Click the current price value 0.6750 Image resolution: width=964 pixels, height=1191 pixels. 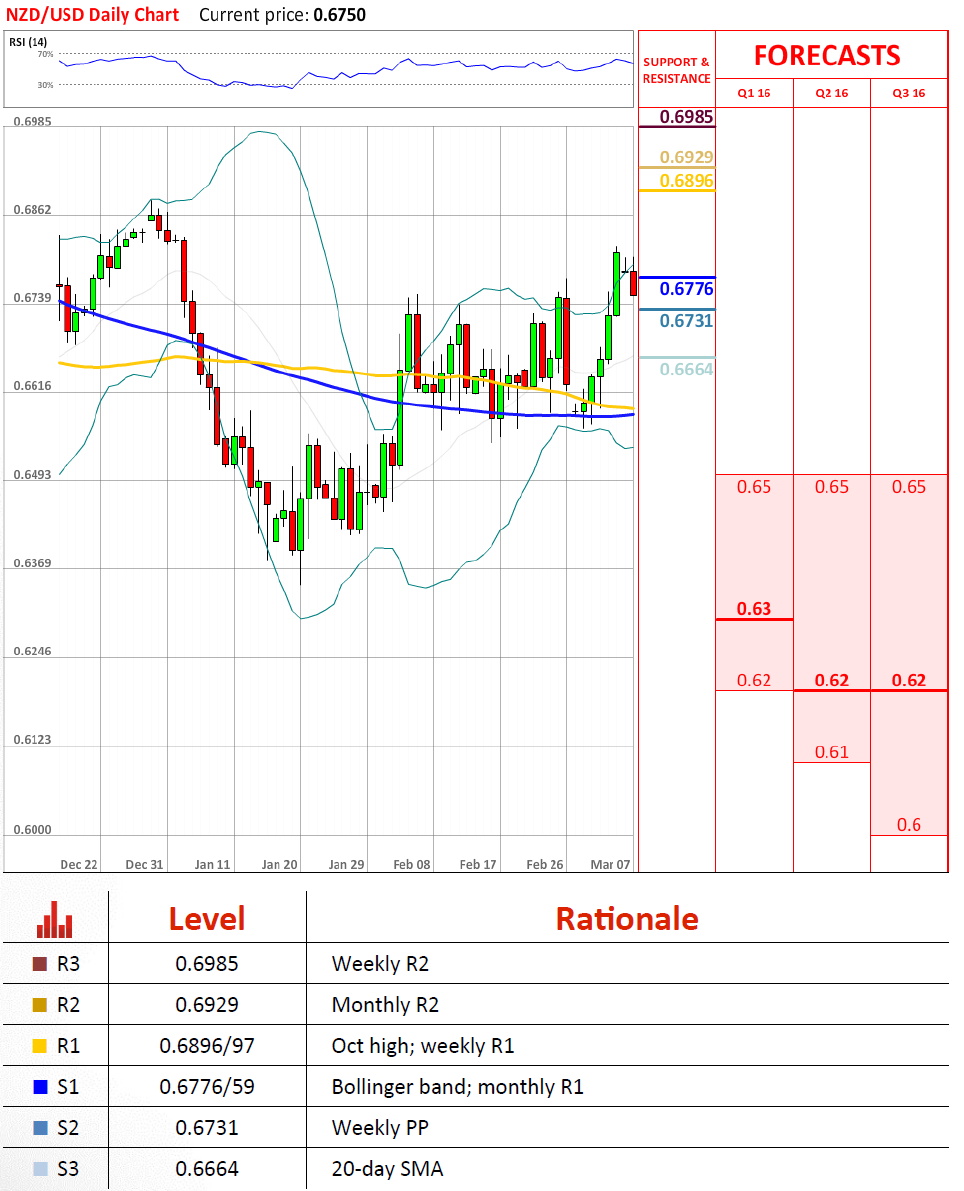[340, 14]
